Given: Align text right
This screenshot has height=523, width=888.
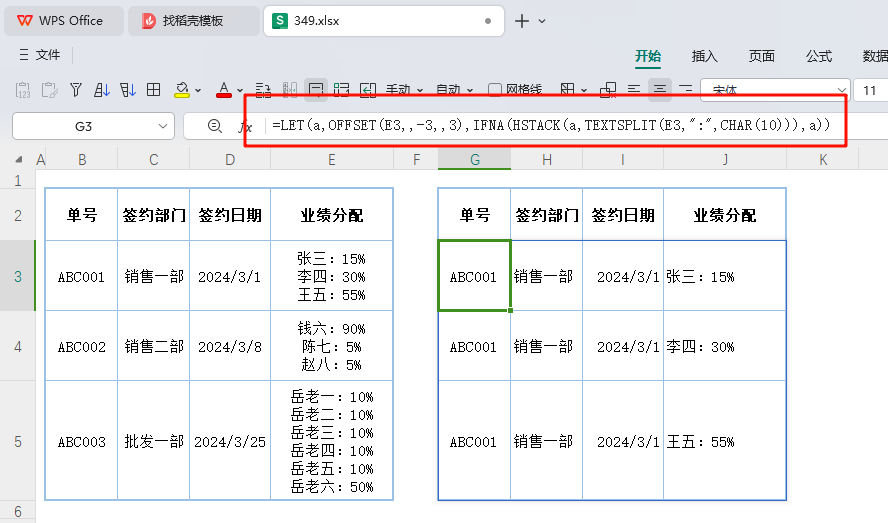Looking at the screenshot, I should [x=686, y=90].
